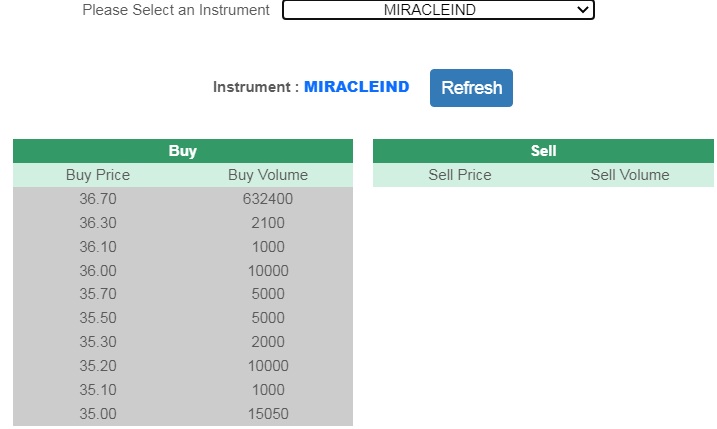
Task: Select the 36.70 buy price cell
Action: pyautogui.click(x=98, y=199)
